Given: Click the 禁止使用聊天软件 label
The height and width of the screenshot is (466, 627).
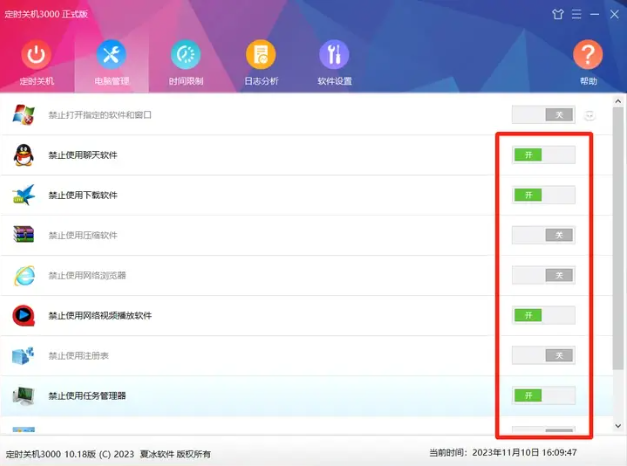Looking at the screenshot, I should click(x=83, y=155).
